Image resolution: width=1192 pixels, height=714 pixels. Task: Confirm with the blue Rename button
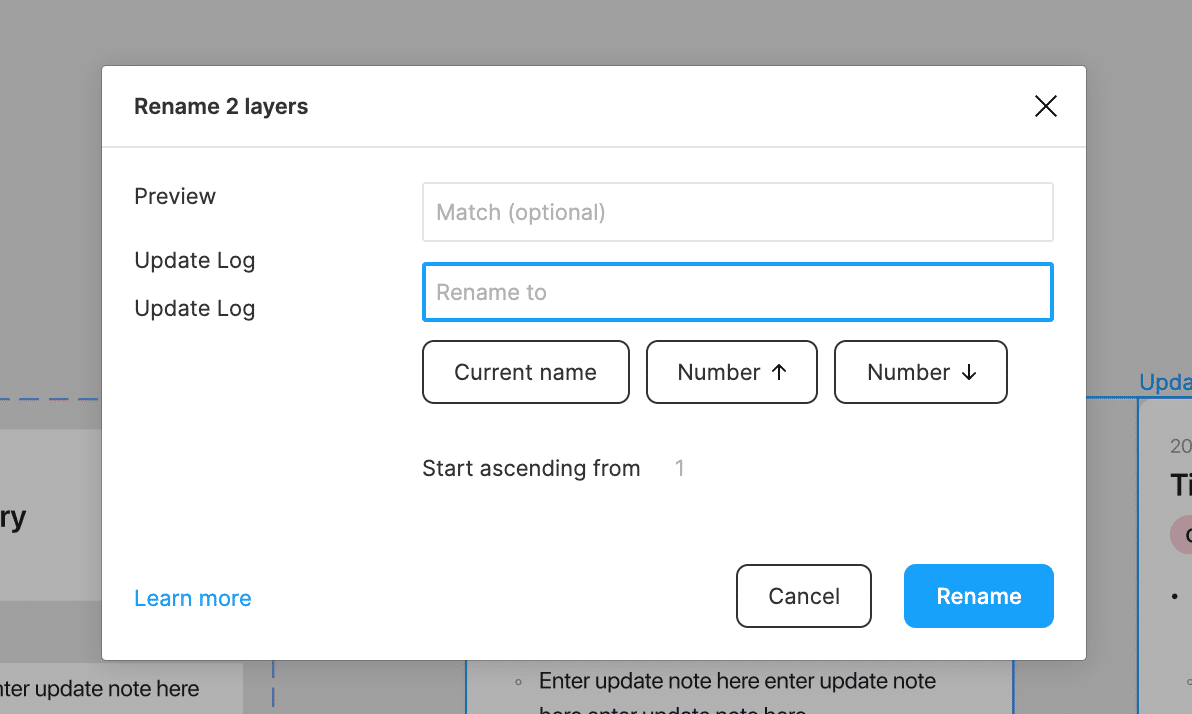tap(978, 596)
